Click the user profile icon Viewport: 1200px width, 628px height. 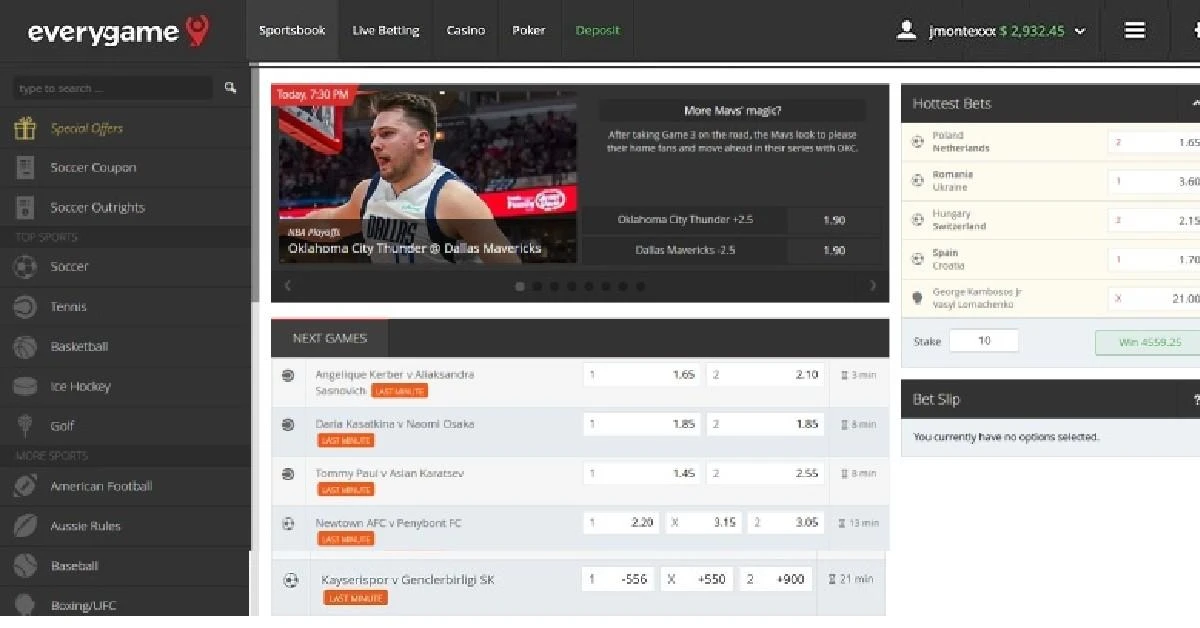pyautogui.click(x=906, y=31)
